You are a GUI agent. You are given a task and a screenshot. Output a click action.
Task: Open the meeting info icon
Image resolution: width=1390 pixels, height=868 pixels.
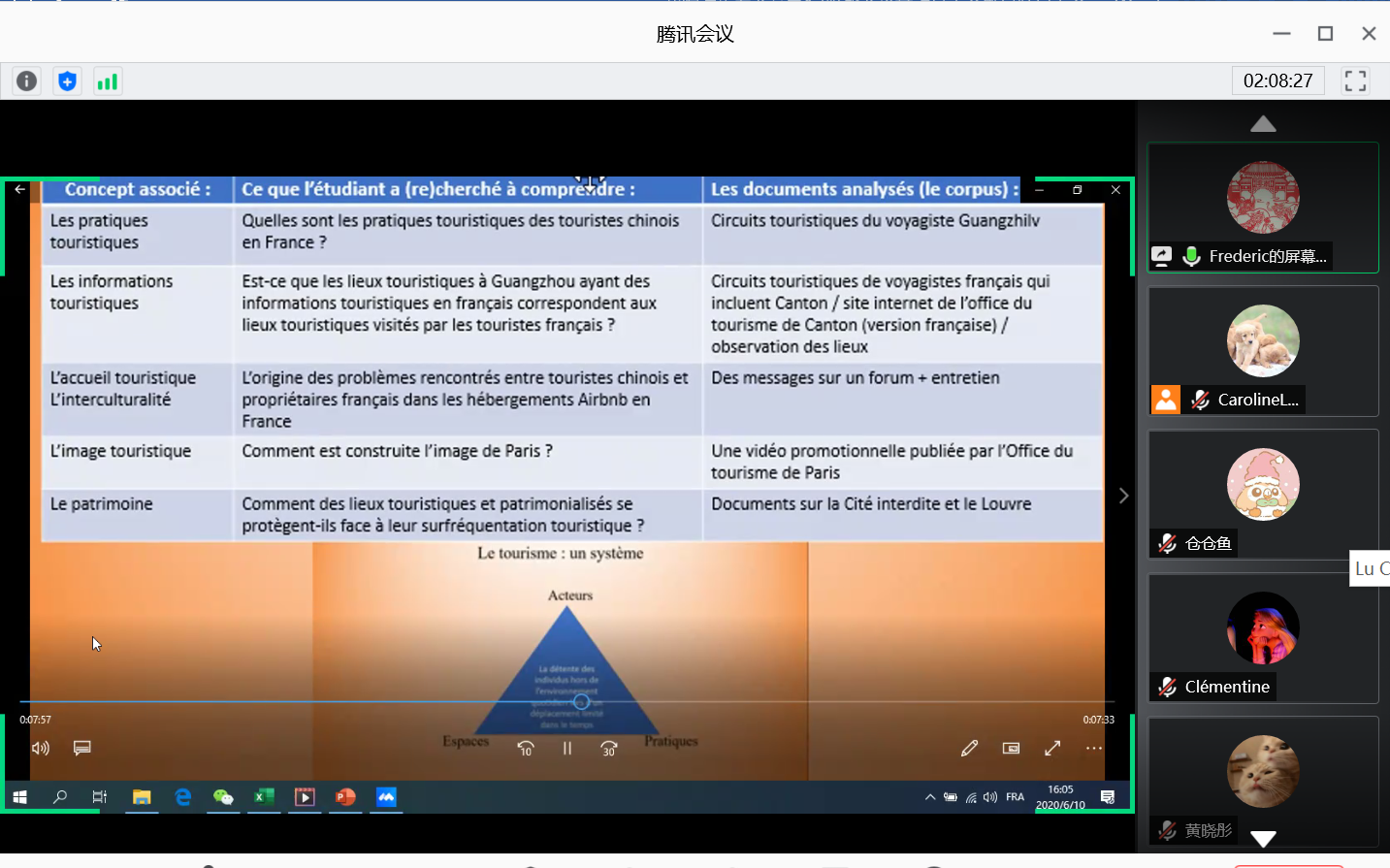27,81
